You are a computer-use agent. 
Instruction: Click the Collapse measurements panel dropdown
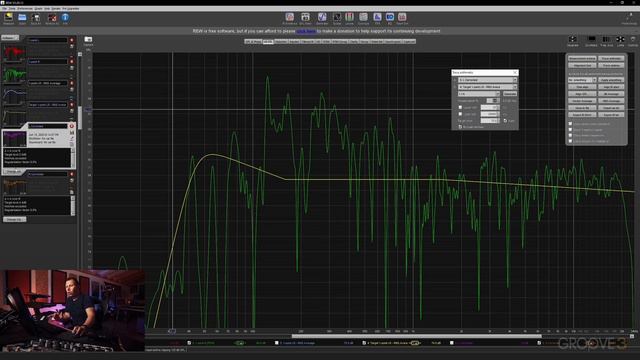coord(10,38)
